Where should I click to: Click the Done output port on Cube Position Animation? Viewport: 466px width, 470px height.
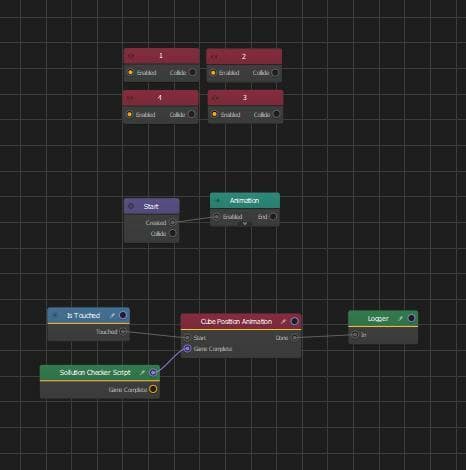pos(294,338)
